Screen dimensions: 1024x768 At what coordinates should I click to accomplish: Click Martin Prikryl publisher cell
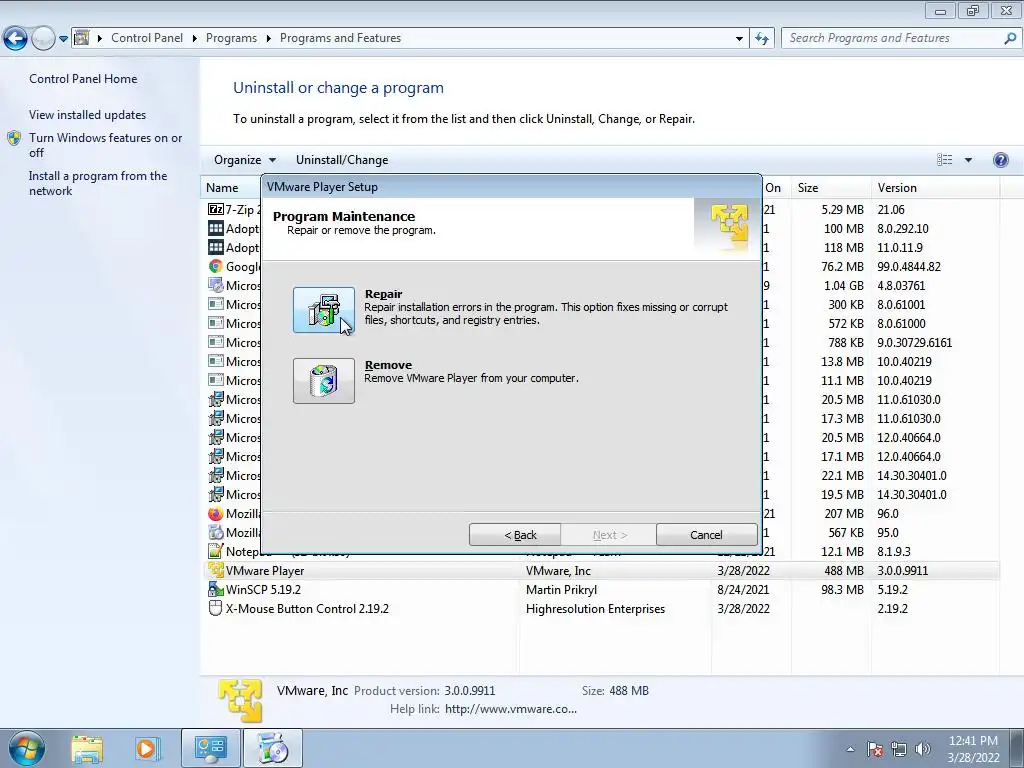(561, 590)
